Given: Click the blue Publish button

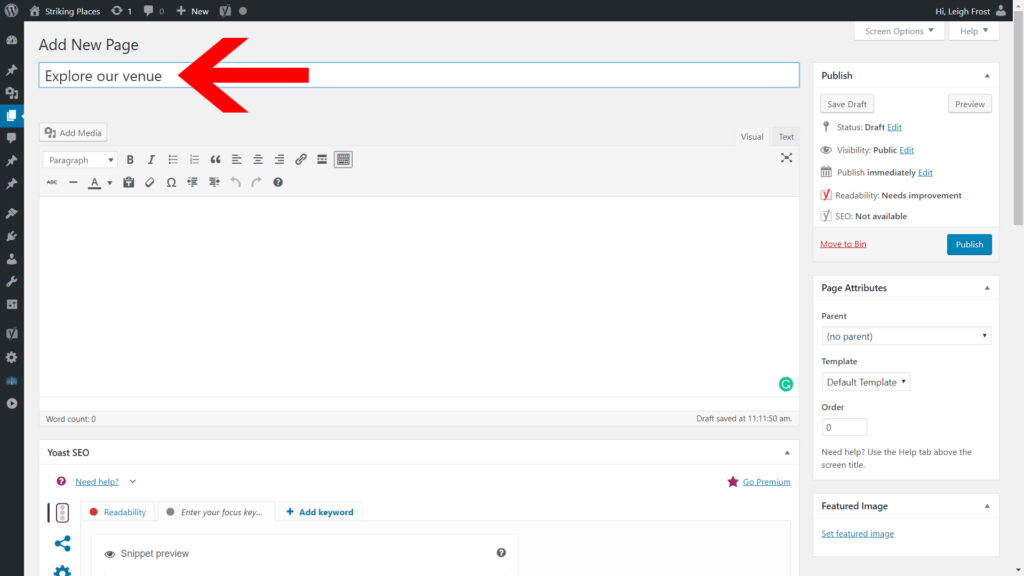Looking at the screenshot, I should 969,244.
